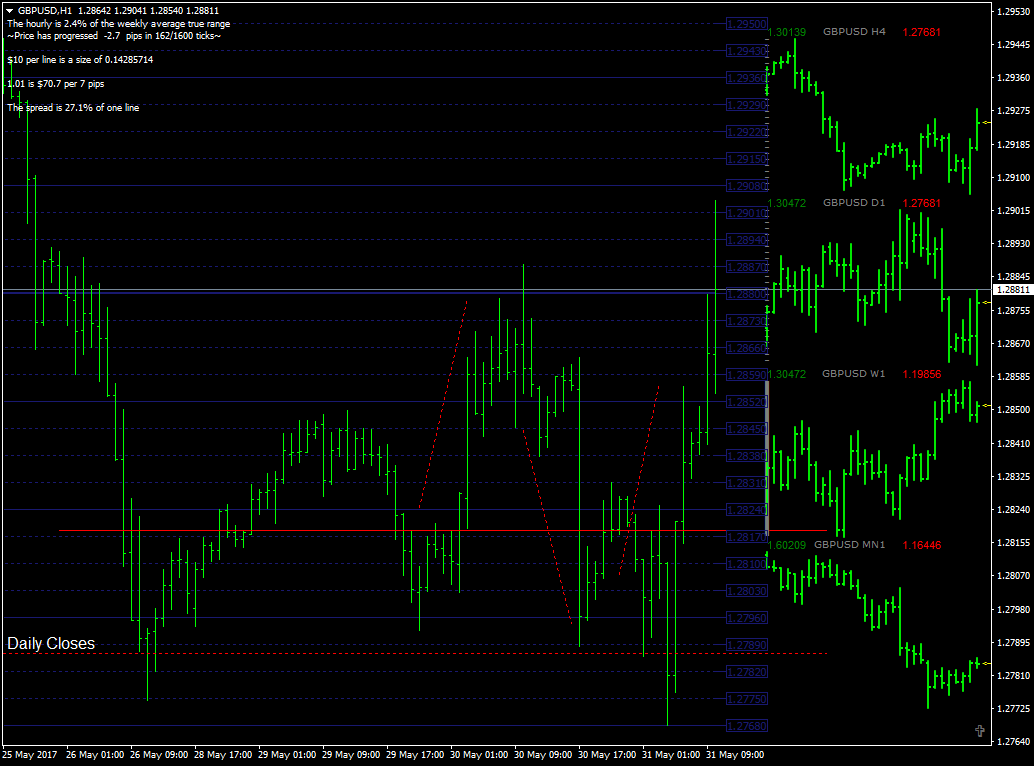Click the cross-shaped icon in the chart's corner
This screenshot has height=766, width=1034.
[980, 730]
